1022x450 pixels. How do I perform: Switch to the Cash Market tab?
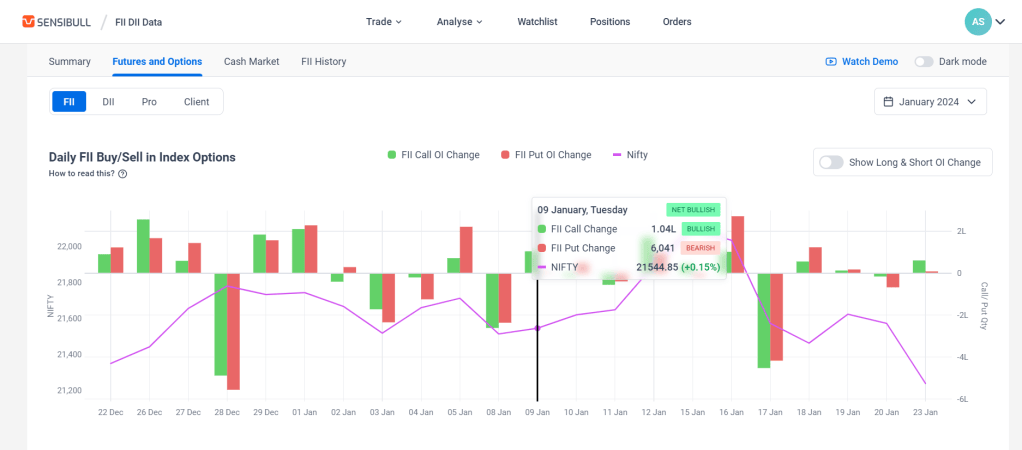pos(252,61)
